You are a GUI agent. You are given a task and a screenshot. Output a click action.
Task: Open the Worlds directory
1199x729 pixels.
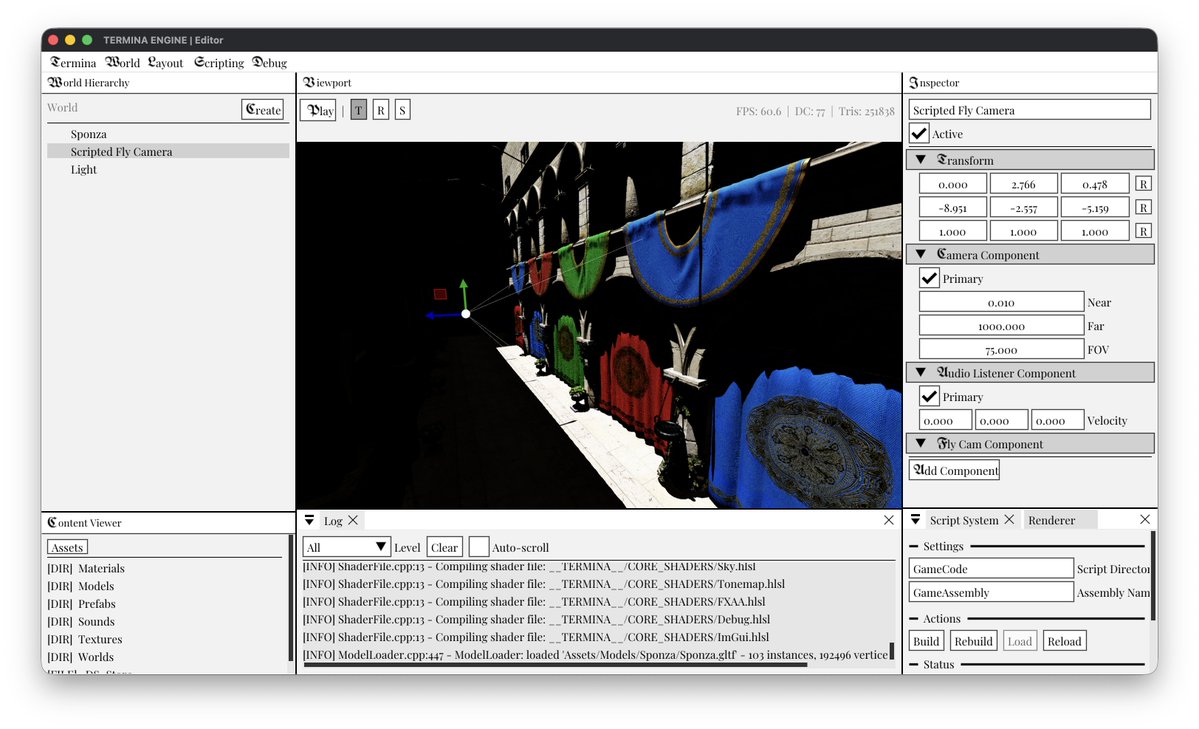tap(80, 656)
